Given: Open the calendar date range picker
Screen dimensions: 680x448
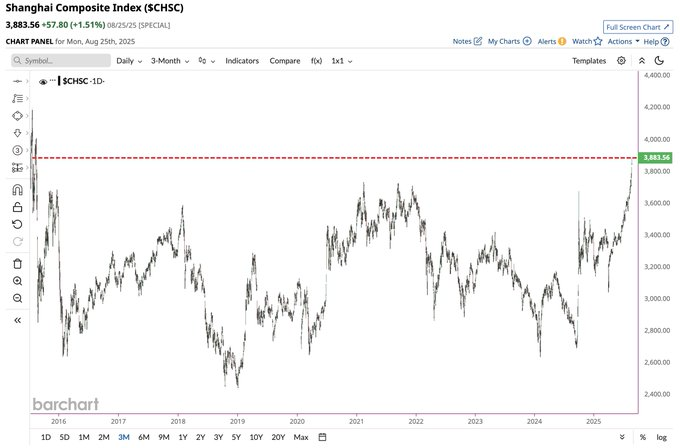Looking at the screenshot, I should 322,437.
